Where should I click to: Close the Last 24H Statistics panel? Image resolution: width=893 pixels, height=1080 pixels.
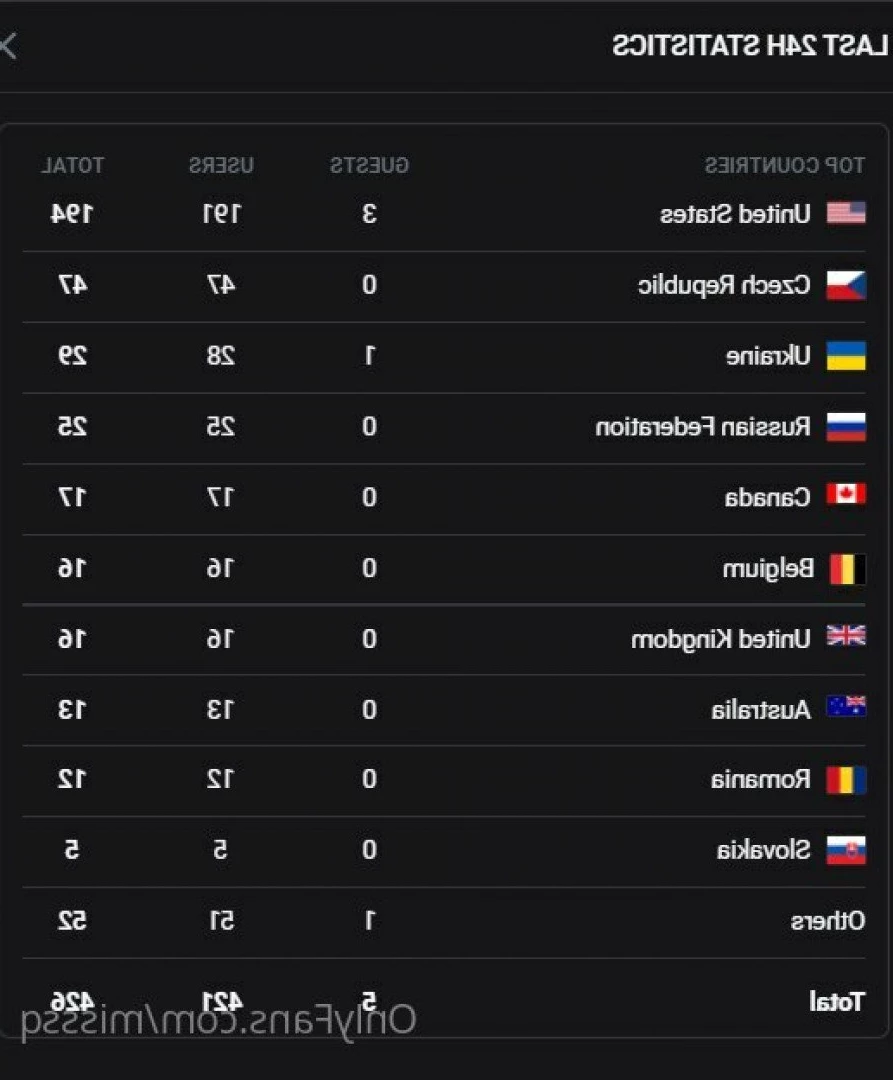click(x=8, y=46)
